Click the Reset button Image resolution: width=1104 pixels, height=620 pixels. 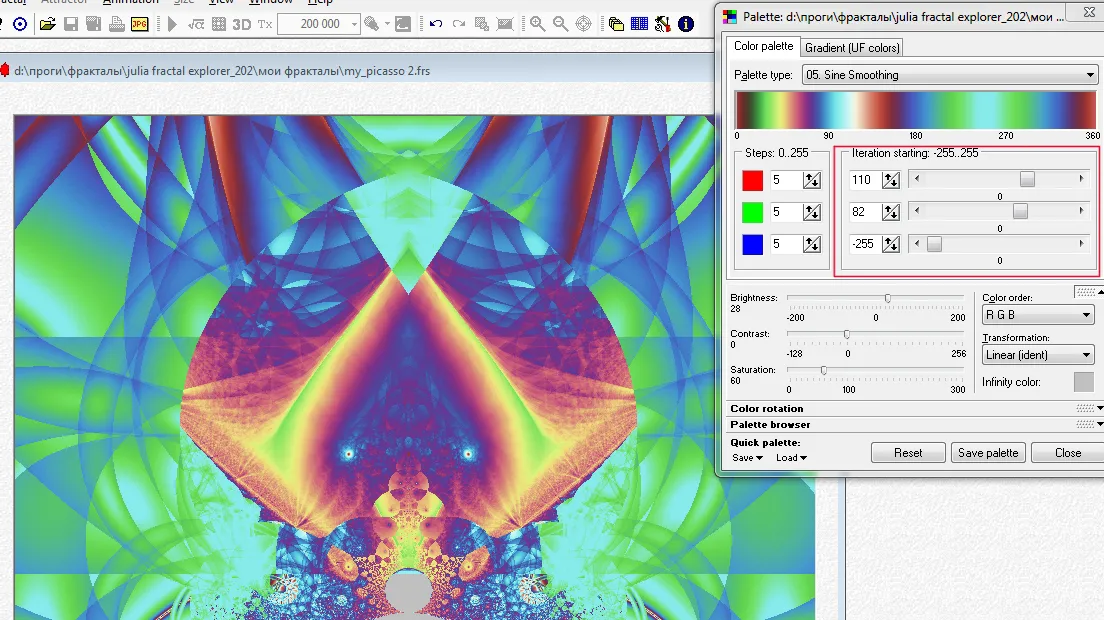click(x=908, y=453)
